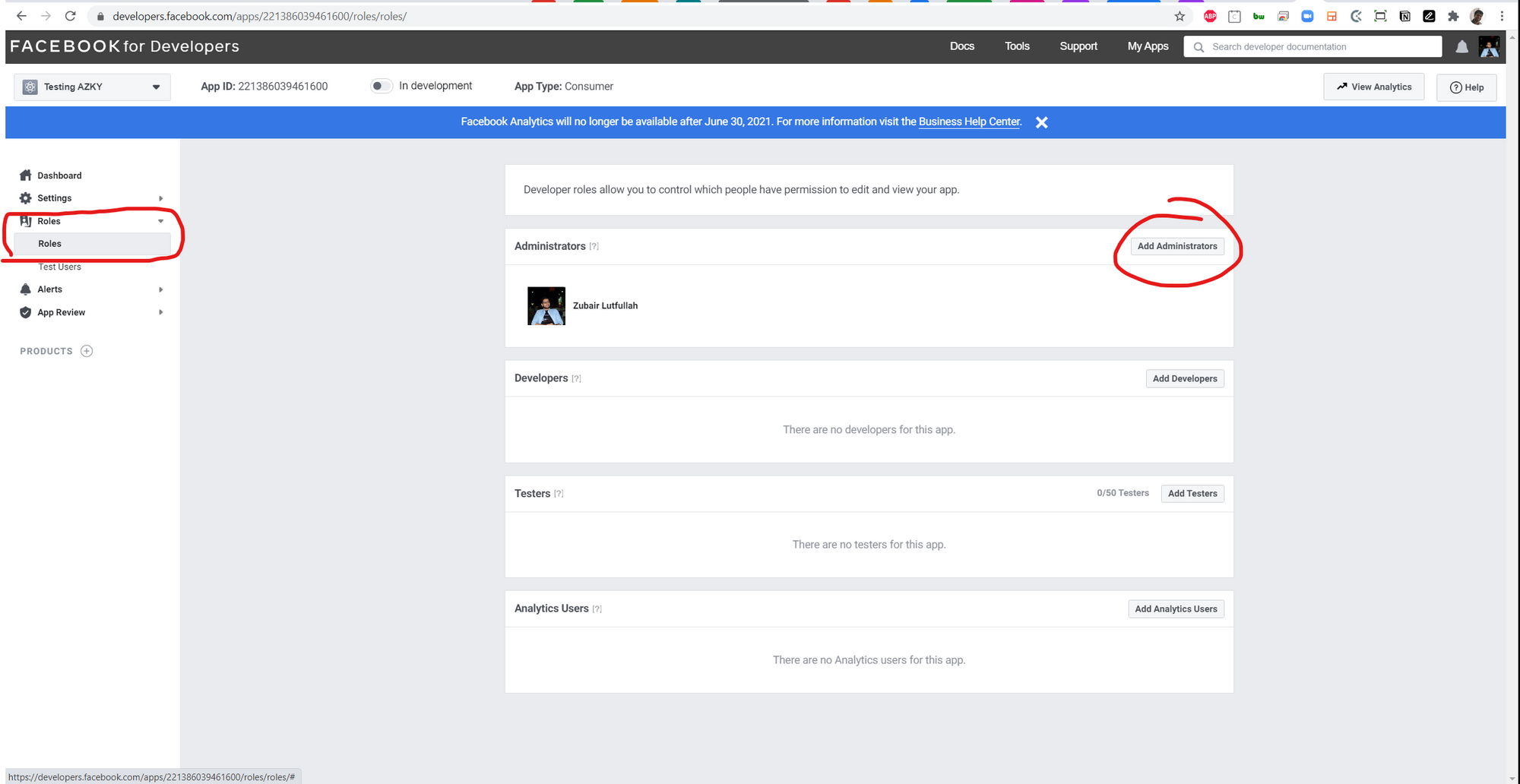1520x784 pixels.
Task: Click the Add Testers button
Action: click(x=1192, y=494)
